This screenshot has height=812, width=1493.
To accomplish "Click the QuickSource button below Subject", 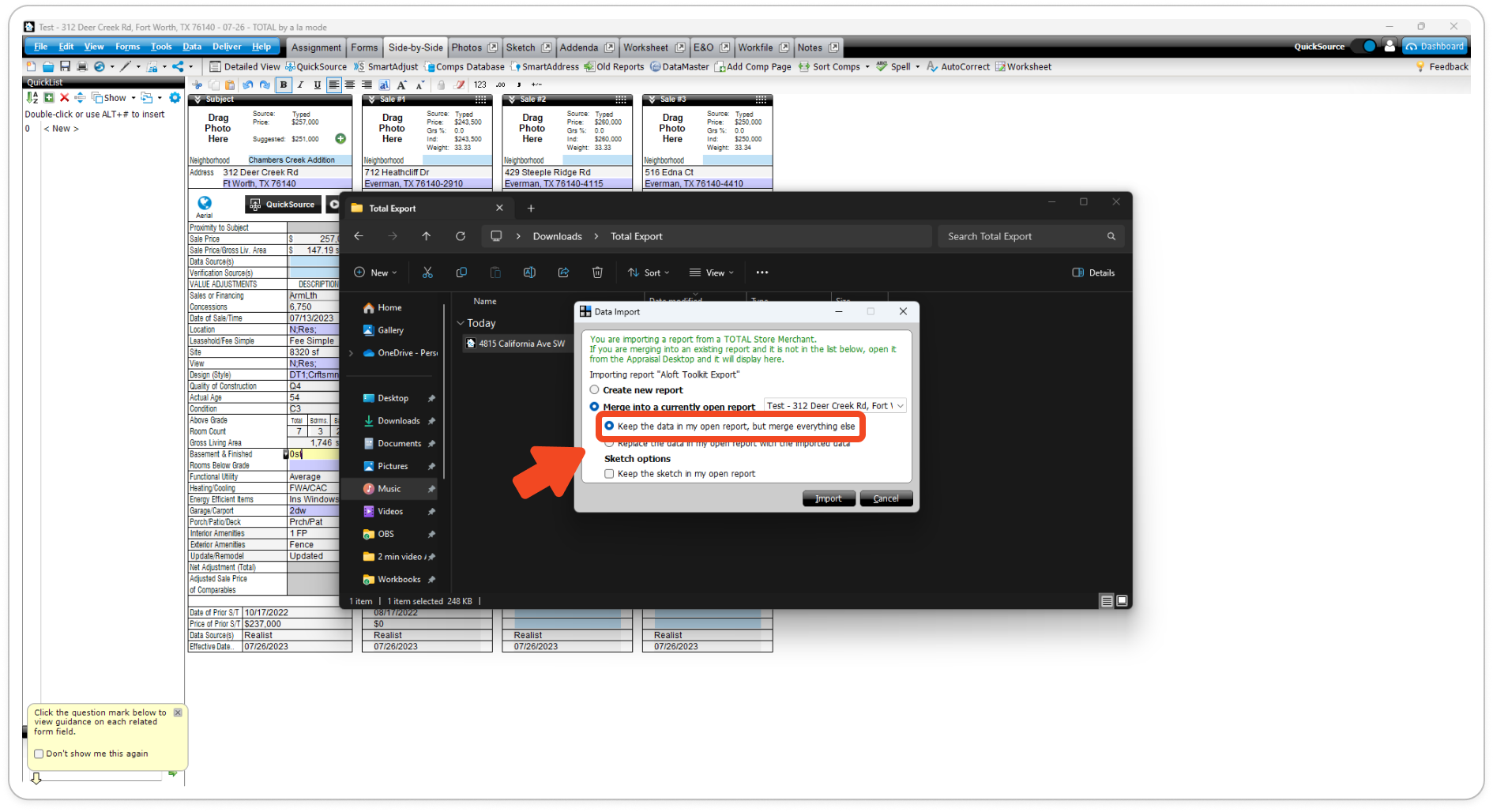I will coord(283,205).
